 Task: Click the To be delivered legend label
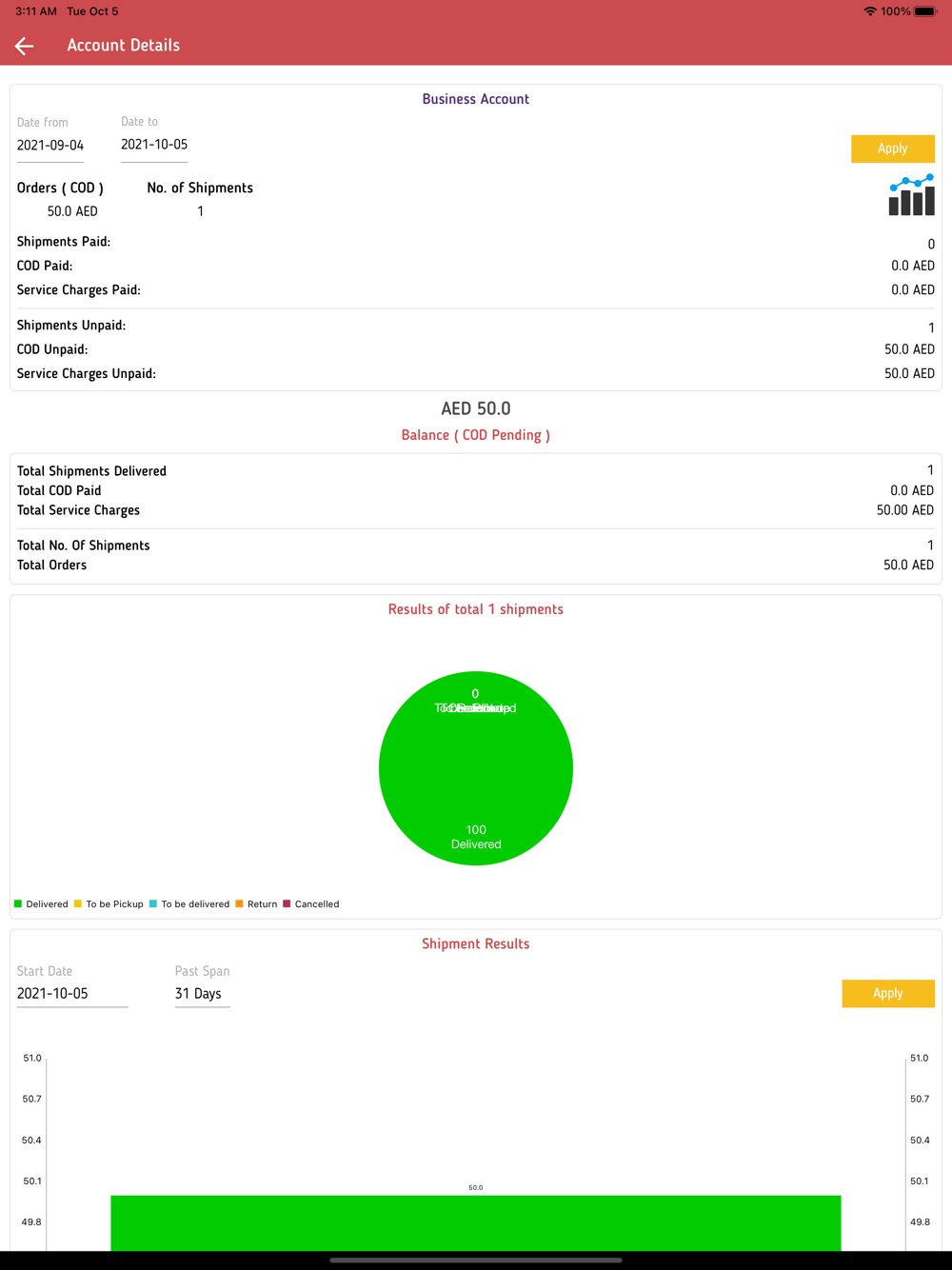point(195,904)
